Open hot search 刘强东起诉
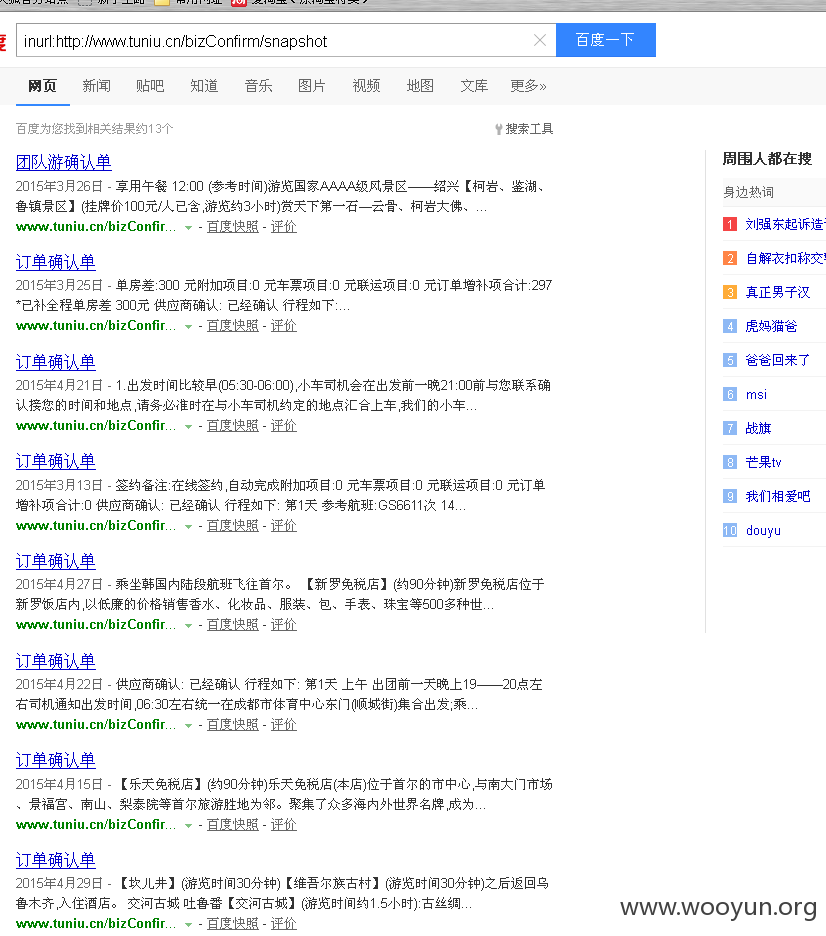This screenshot has height=936, width=826. tap(785, 224)
